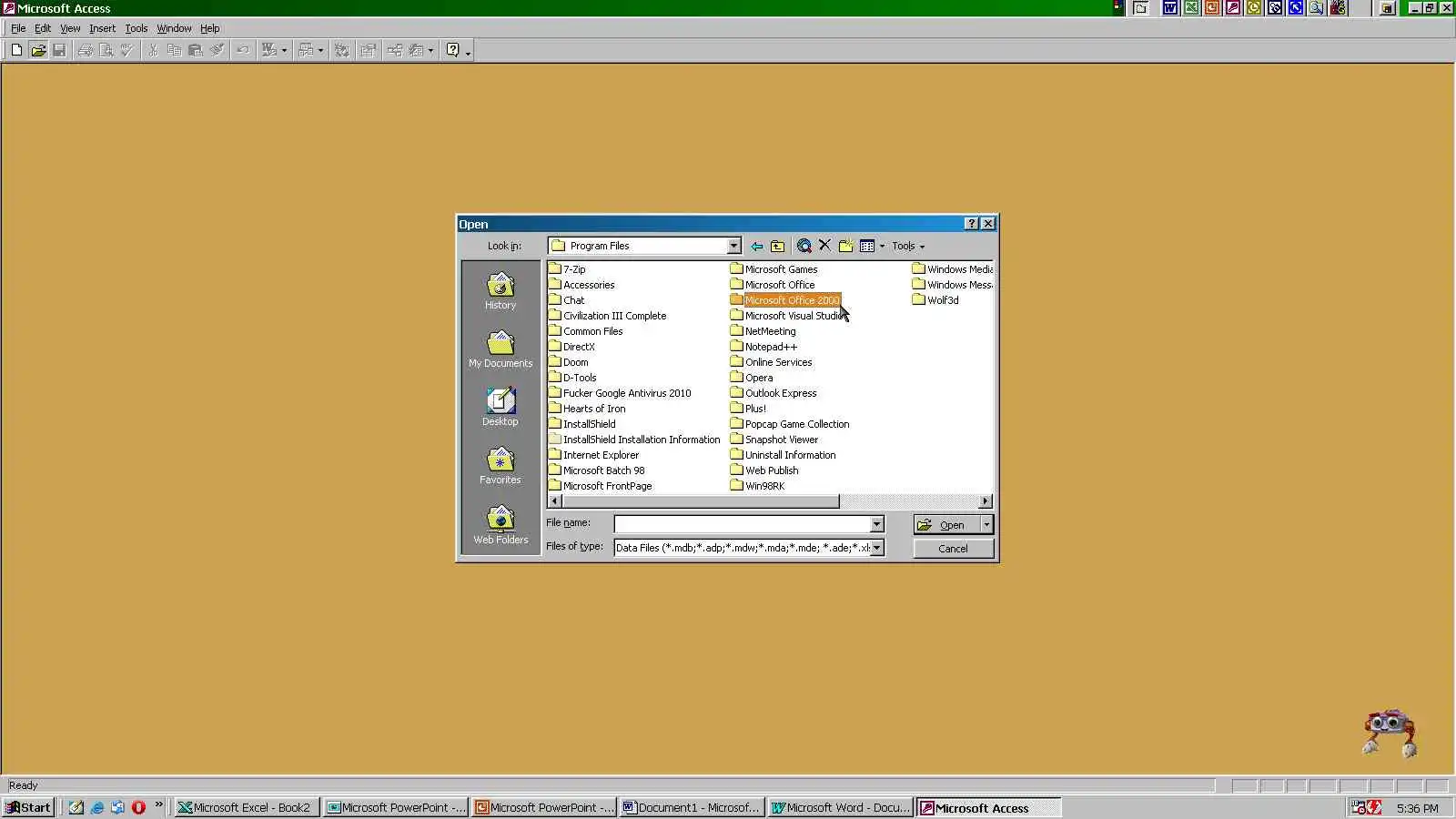Click the Open folder icon in Access toolbar

tap(38, 50)
